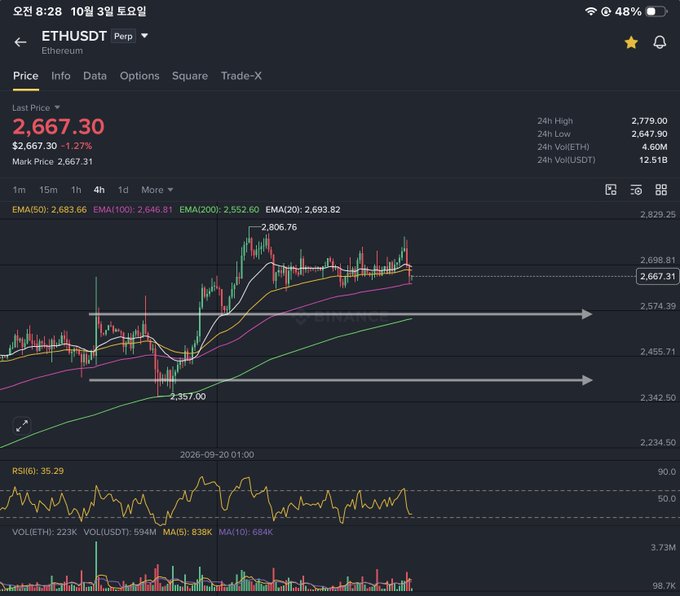This screenshot has height=596, width=680.
Task: Select the 1d timeframe
Action: 123,190
